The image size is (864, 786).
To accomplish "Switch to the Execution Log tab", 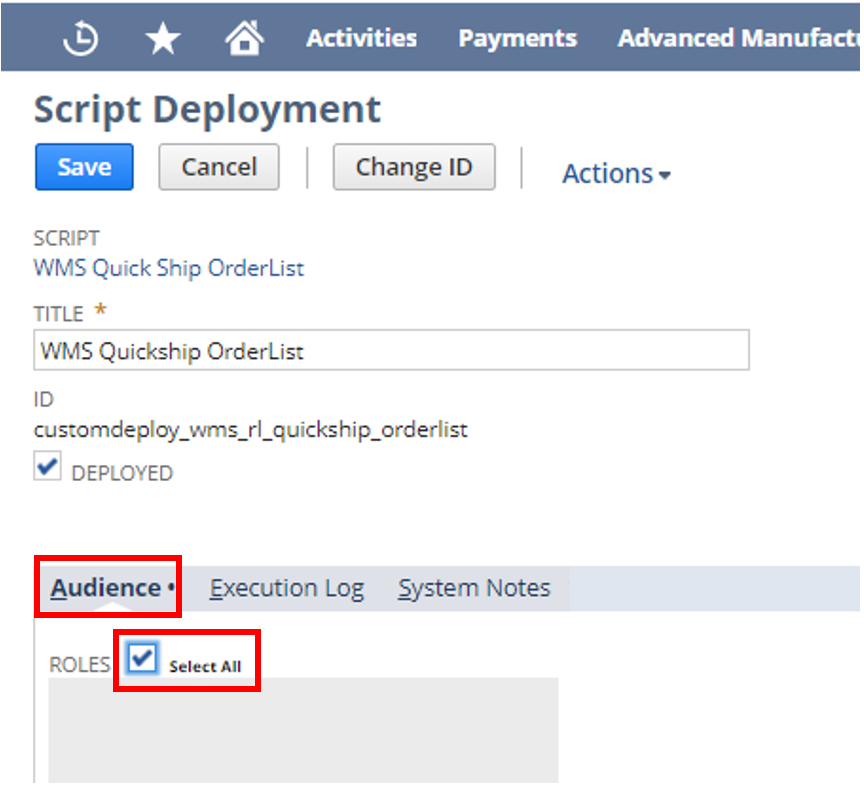I will (x=286, y=589).
